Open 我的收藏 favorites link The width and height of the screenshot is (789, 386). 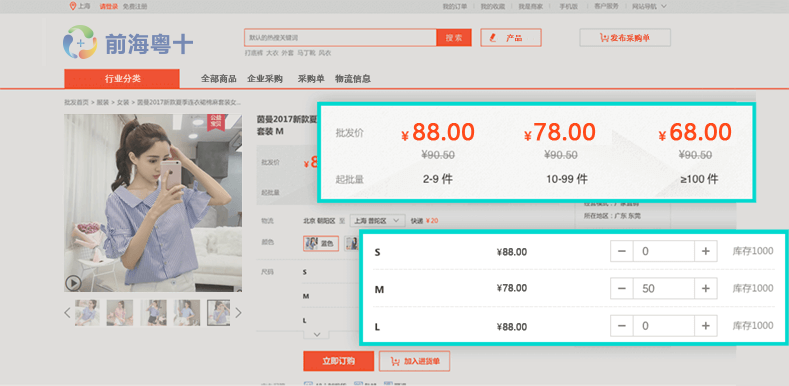(493, 7)
